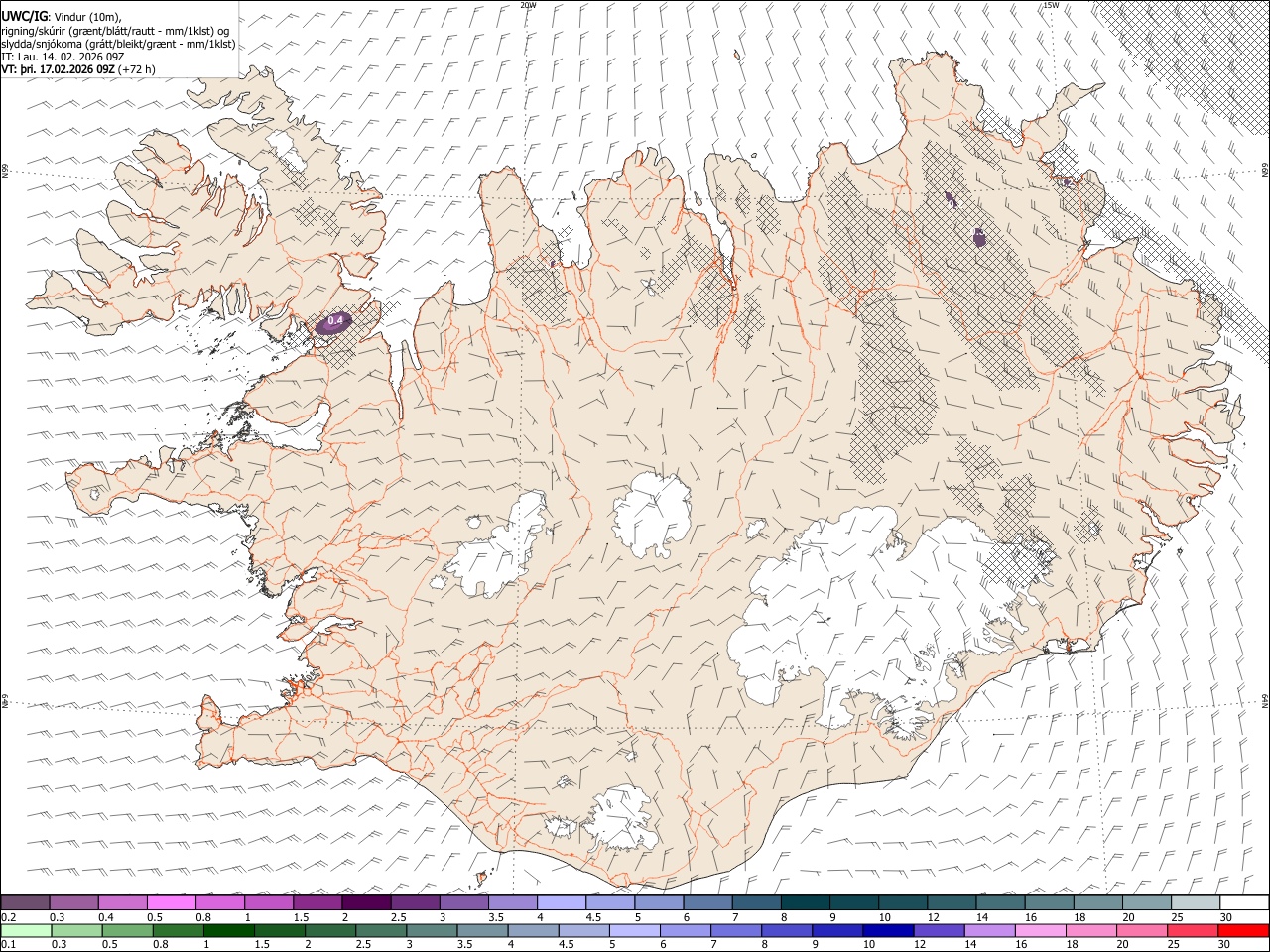Click the 'slydda/snjókoma' legend description line
The height and width of the screenshot is (952, 1270).
[118, 44]
